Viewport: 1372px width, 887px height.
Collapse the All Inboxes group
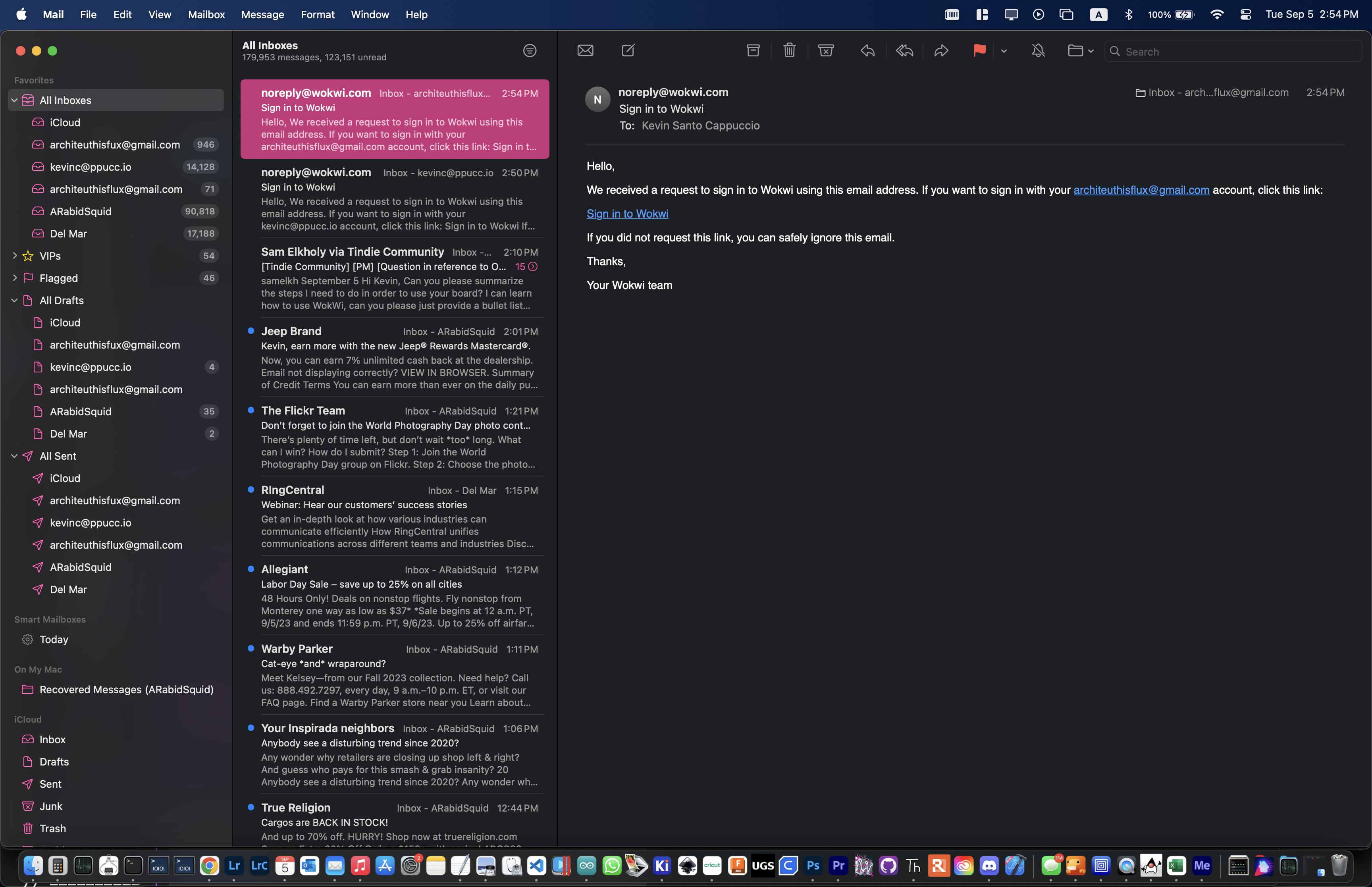[x=14, y=100]
